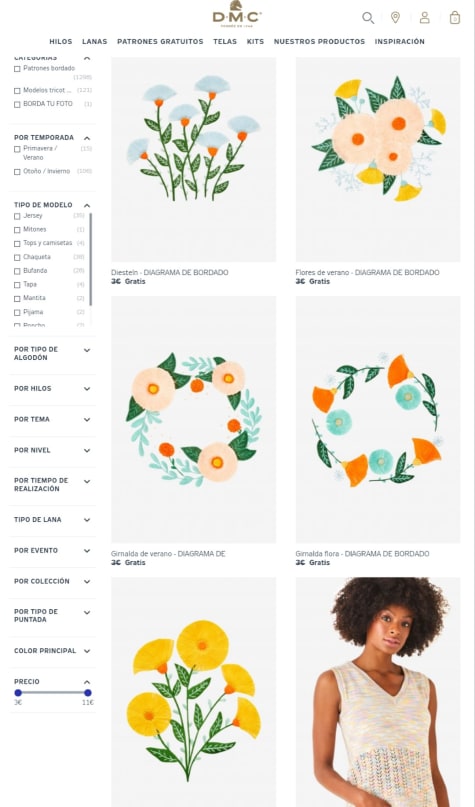Collapse the Precio filter chevron
This screenshot has width=475, height=807.
click(87, 682)
